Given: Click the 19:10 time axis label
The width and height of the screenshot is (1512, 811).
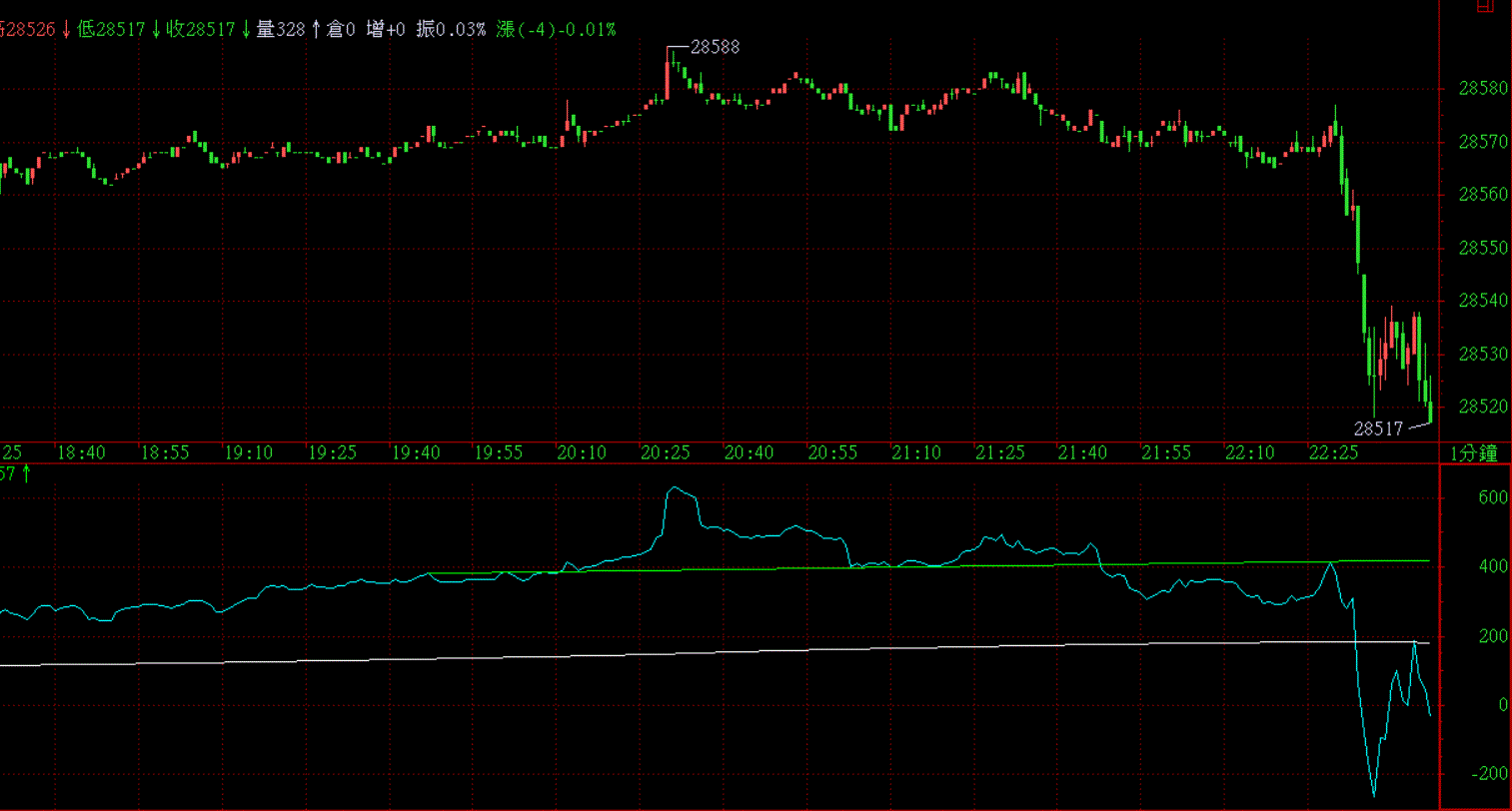Looking at the screenshot, I should (249, 452).
